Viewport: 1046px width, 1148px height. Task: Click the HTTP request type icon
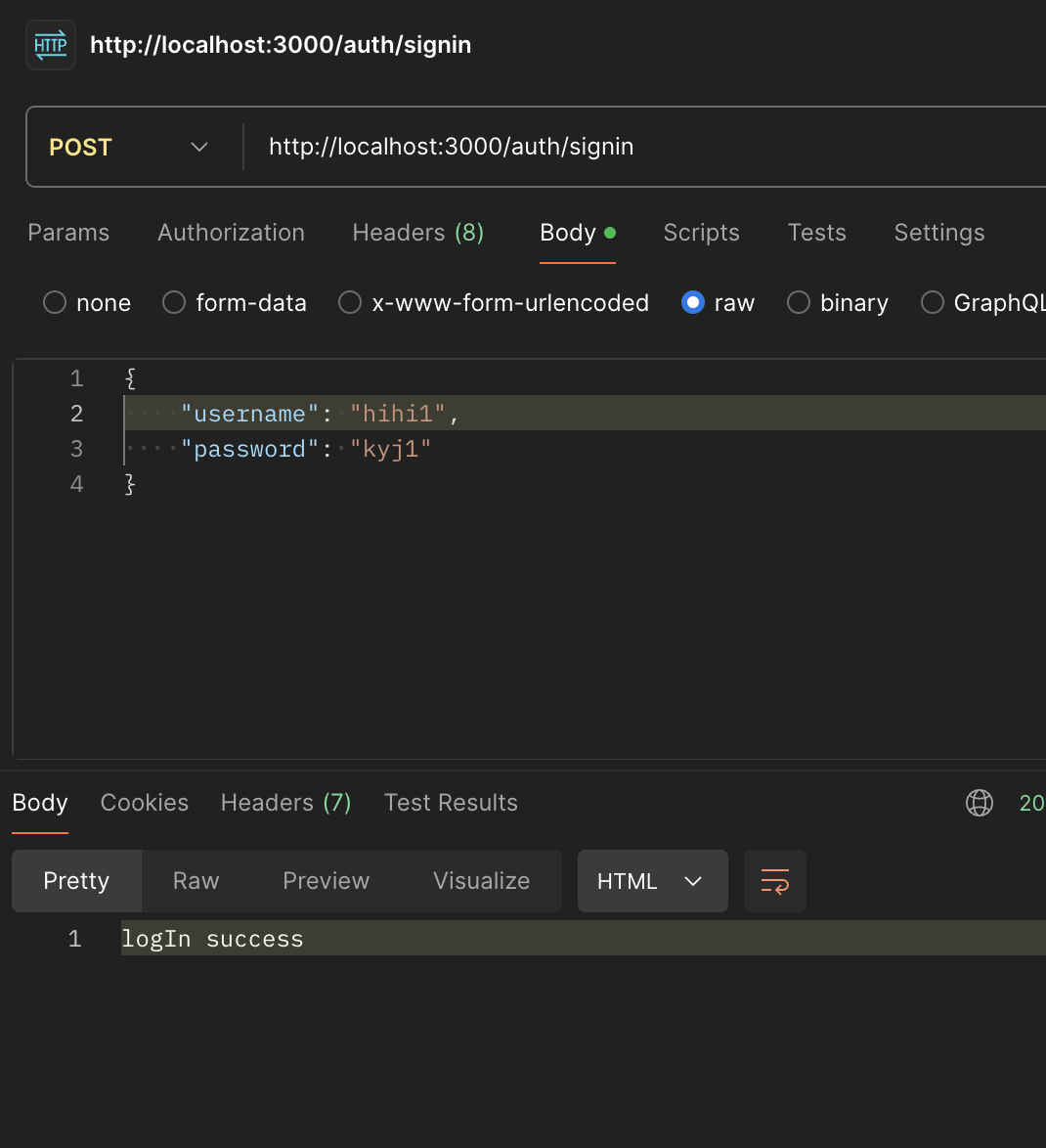tap(51, 45)
